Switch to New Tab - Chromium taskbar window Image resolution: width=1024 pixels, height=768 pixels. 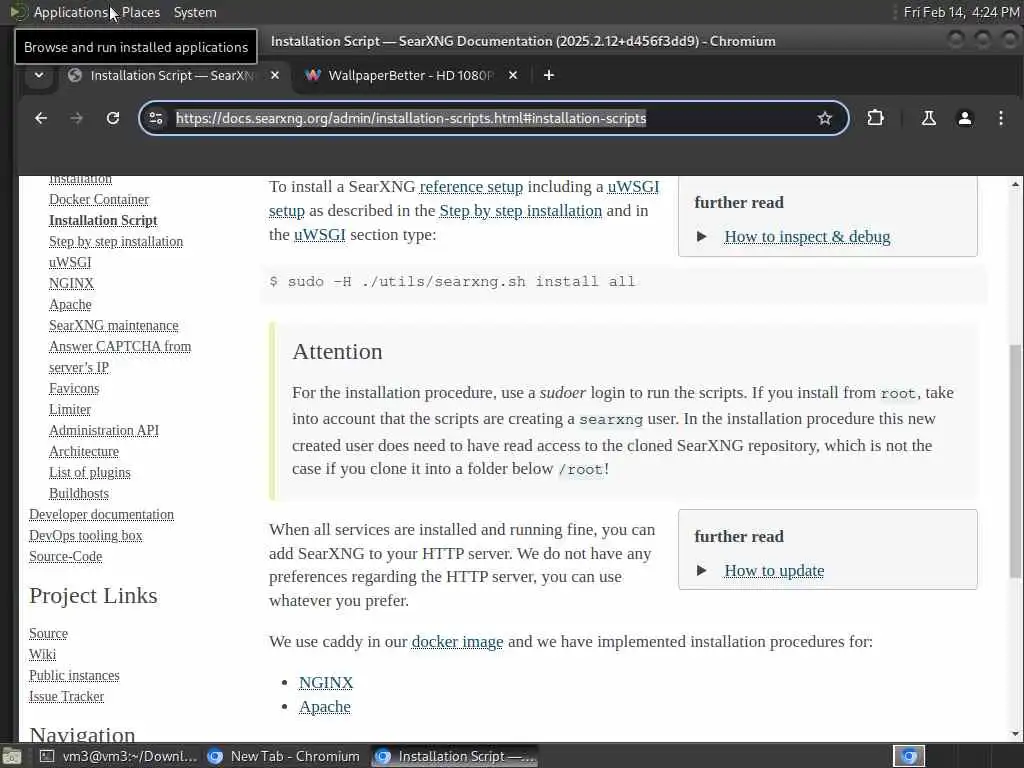click(283, 756)
